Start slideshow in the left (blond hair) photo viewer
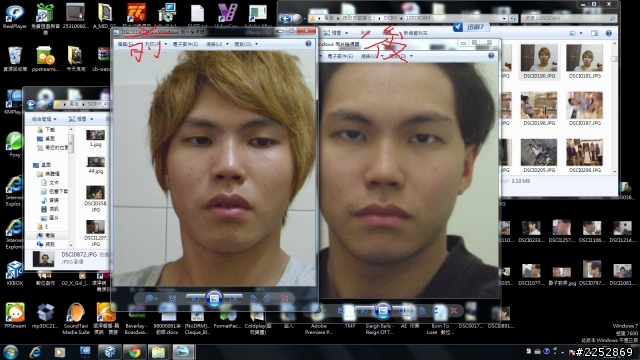 point(214,298)
